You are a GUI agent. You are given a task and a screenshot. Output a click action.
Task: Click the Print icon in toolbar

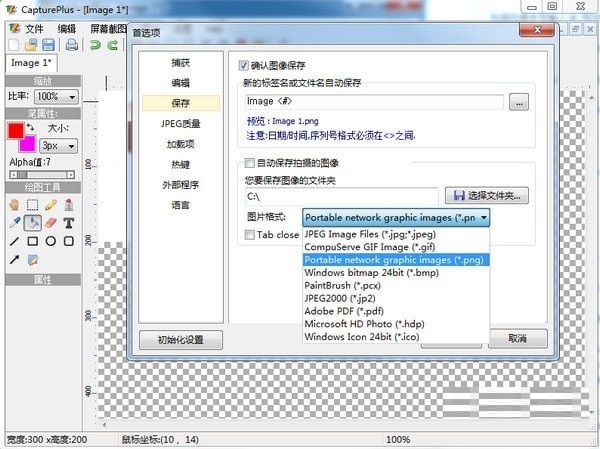point(71,45)
